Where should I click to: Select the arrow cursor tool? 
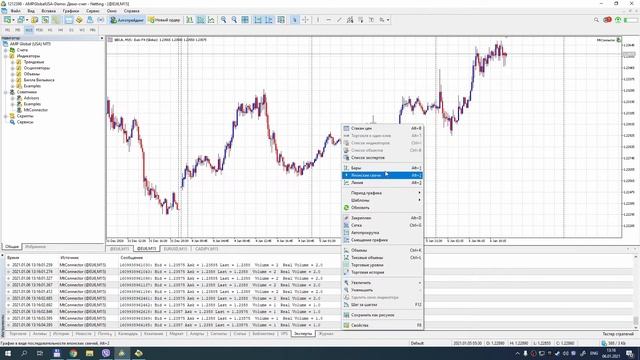pyautogui.click(x=294, y=20)
